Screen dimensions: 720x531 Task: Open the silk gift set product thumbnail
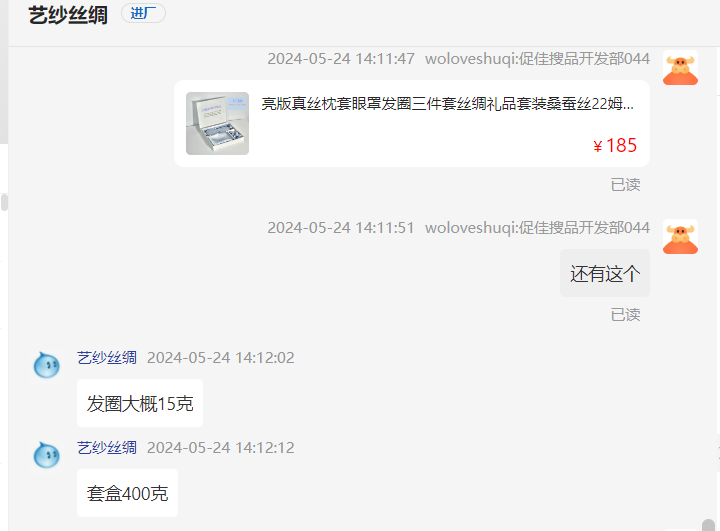(x=217, y=123)
